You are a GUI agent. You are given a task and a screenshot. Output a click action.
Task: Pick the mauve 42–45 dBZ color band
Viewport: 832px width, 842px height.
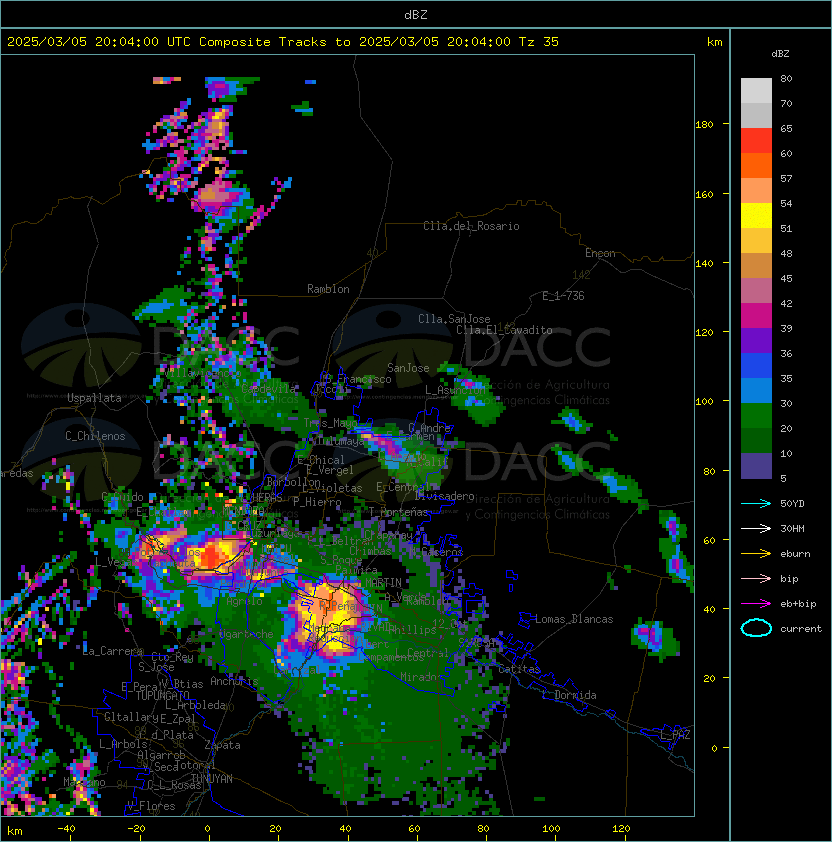point(756,291)
